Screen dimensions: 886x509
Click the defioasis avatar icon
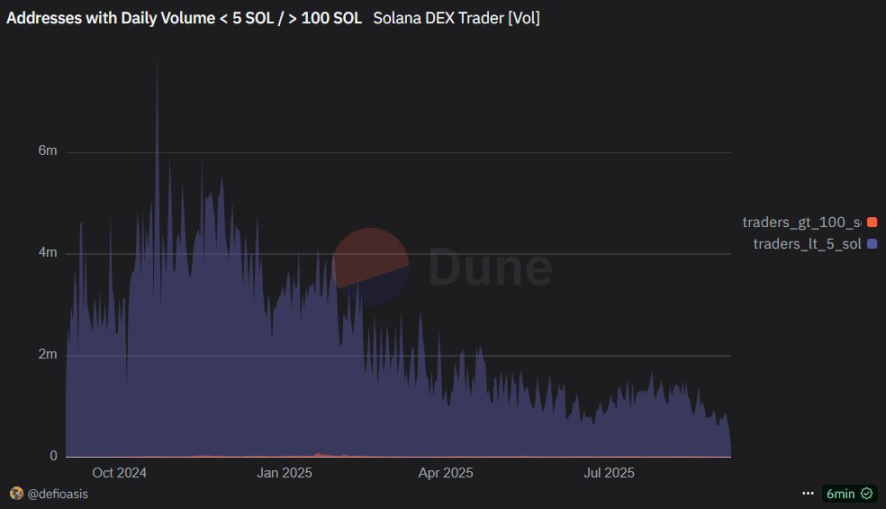click(16, 493)
